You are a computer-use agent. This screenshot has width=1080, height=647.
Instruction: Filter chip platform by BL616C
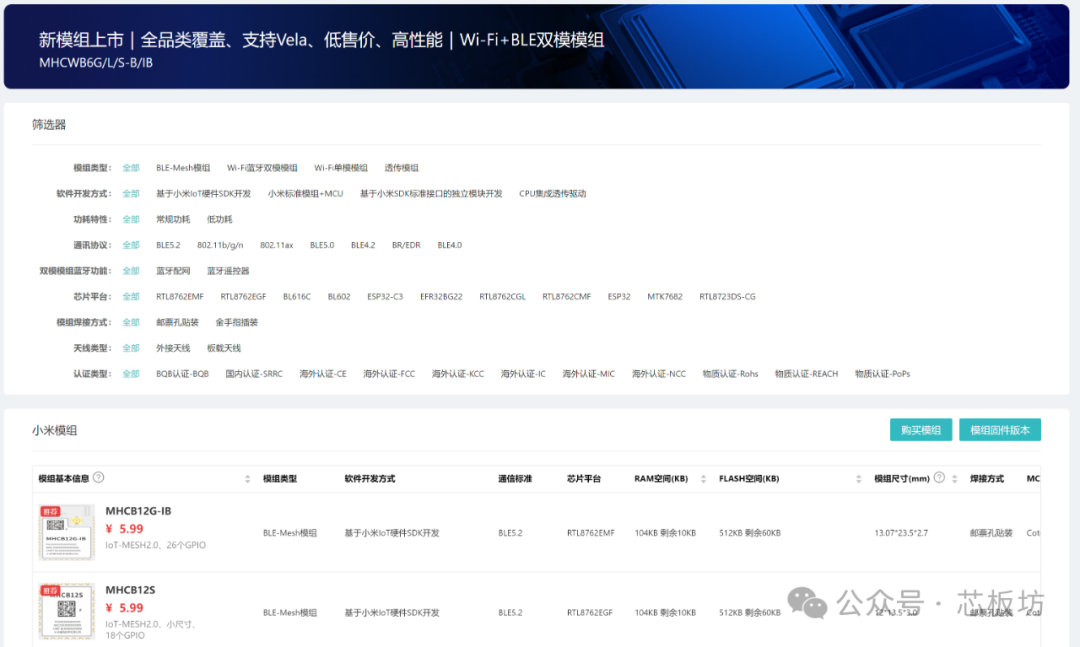click(x=297, y=296)
